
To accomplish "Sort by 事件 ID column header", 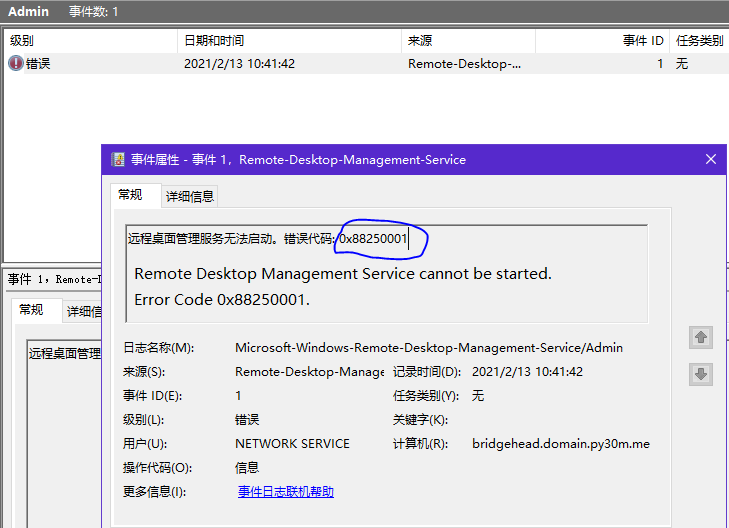I will [602, 41].
